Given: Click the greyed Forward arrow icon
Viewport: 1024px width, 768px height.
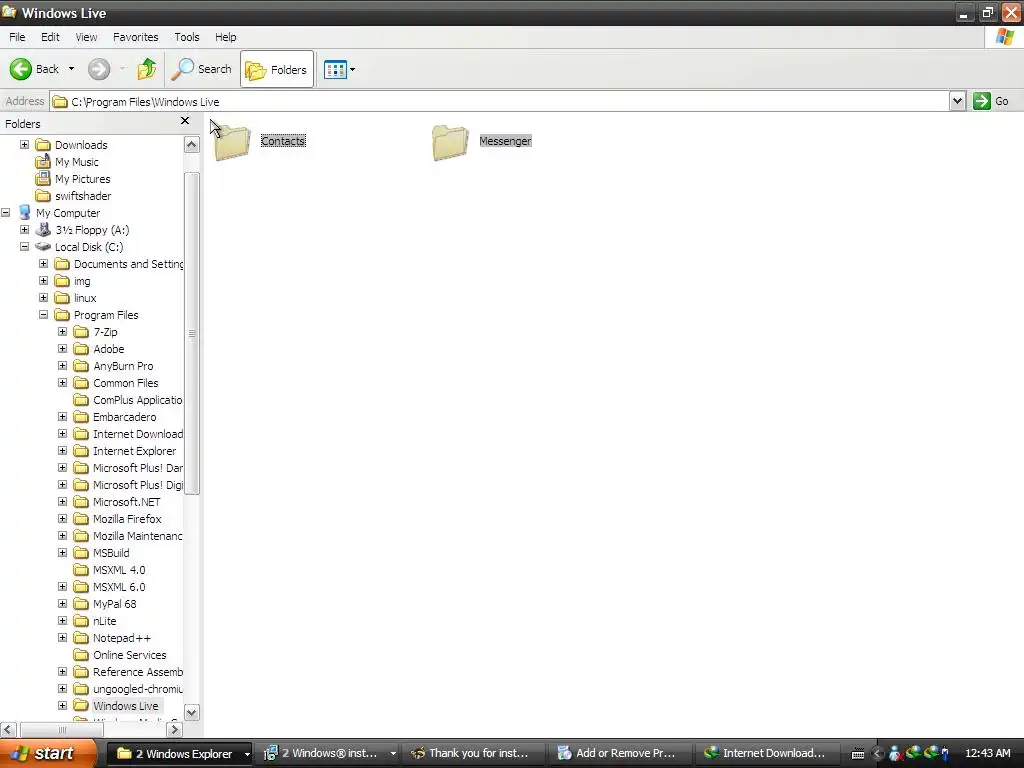Looking at the screenshot, I should coord(99,69).
